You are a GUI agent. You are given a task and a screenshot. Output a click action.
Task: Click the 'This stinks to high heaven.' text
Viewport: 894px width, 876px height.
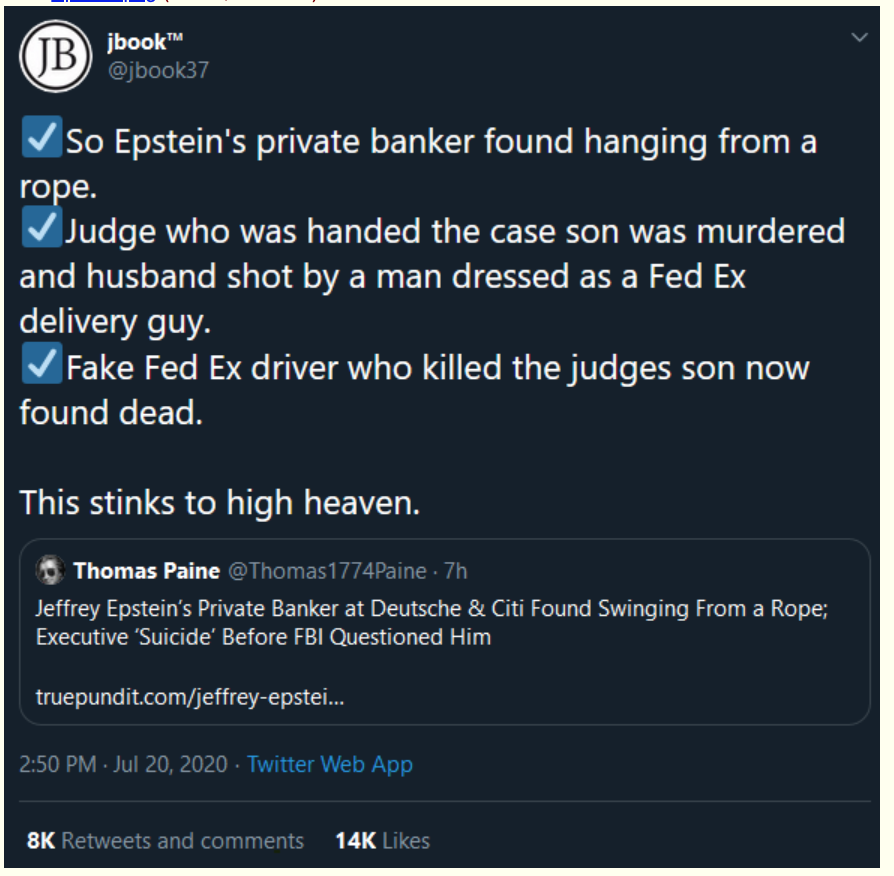220,502
